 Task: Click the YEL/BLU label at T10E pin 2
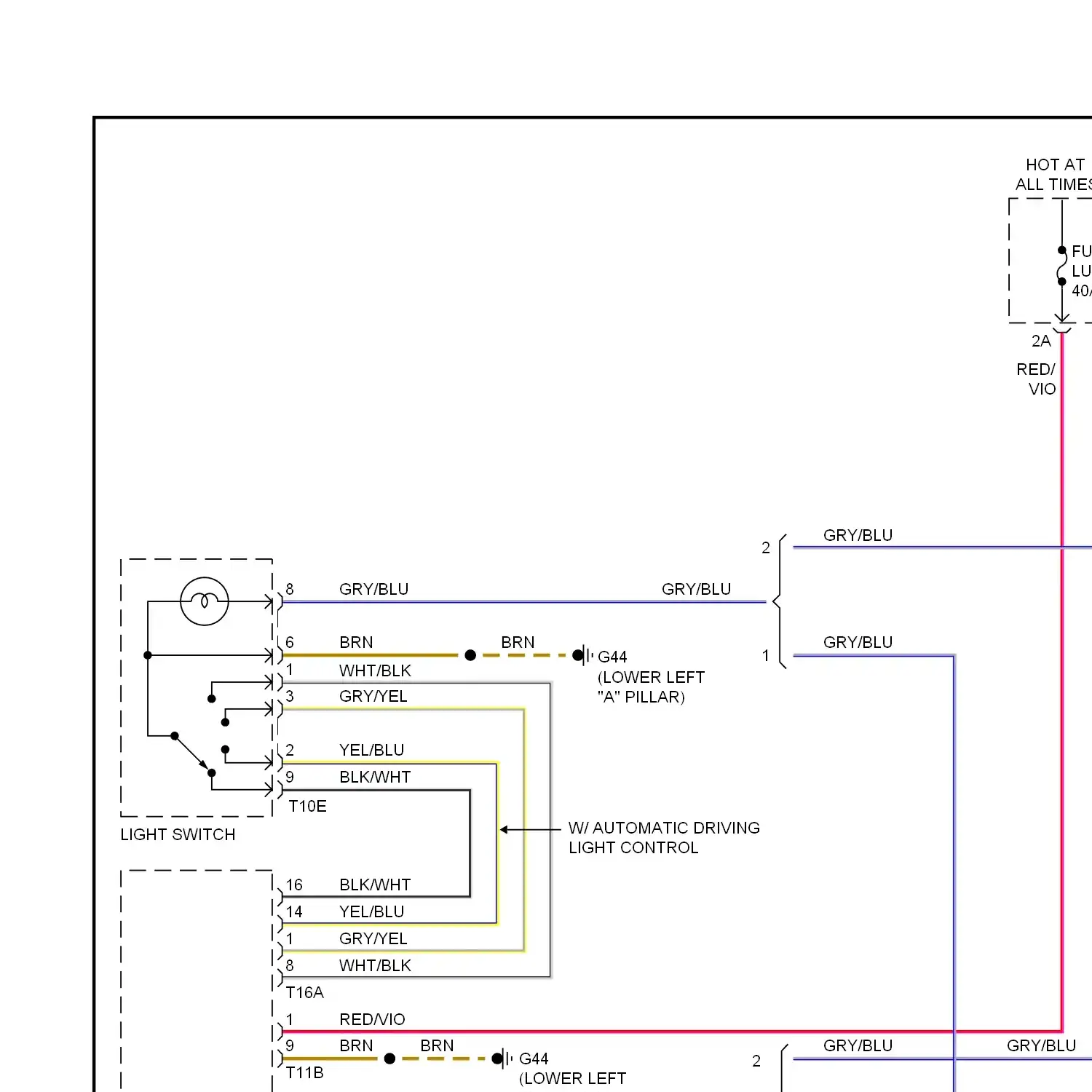pyautogui.click(x=371, y=750)
